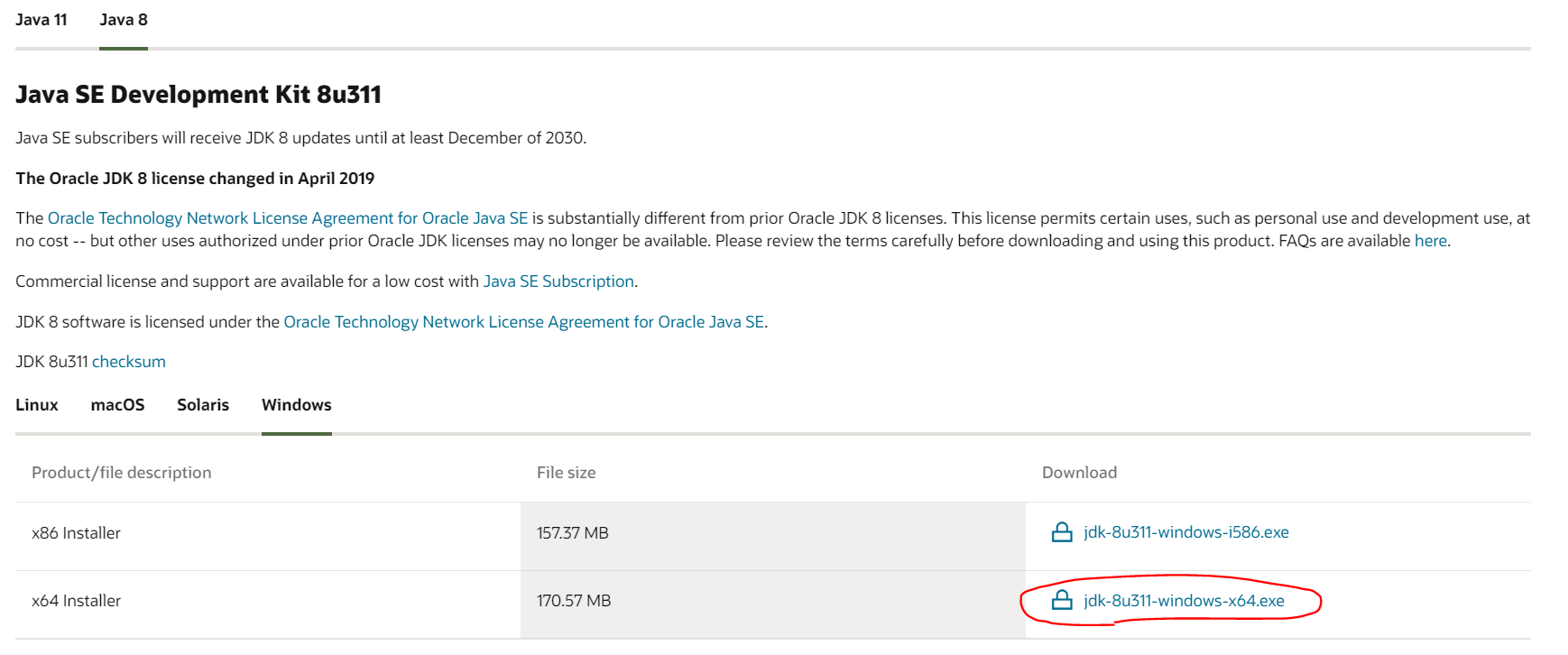The image size is (1568, 655).
Task: Open the macOS downloads tab
Action: point(117,405)
